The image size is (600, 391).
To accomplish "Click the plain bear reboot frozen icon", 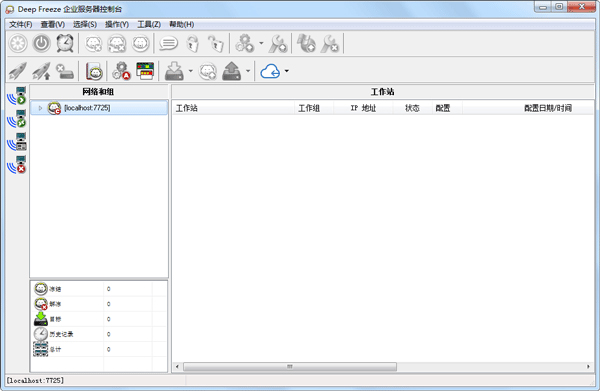I will 140,43.
